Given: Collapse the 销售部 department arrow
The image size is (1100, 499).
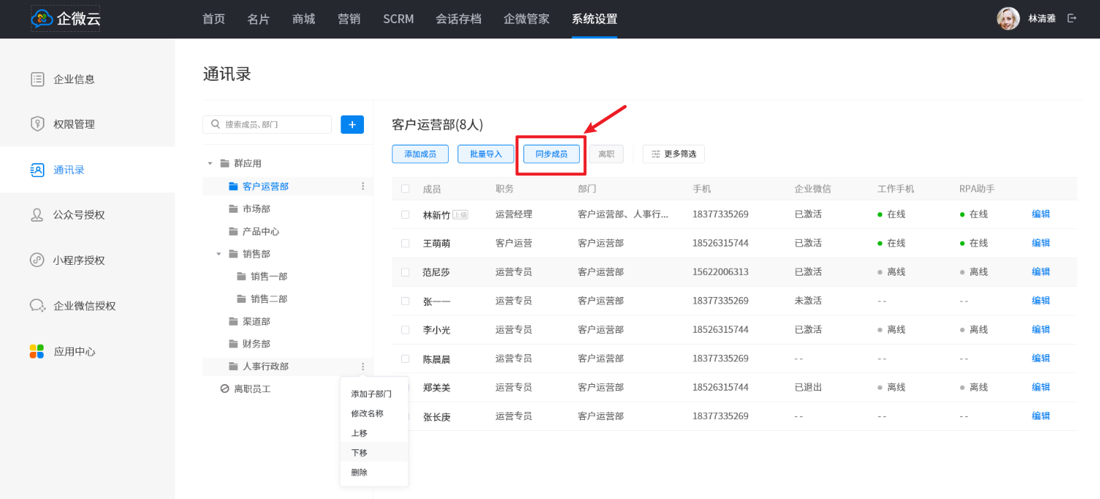Looking at the screenshot, I should point(219,254).
